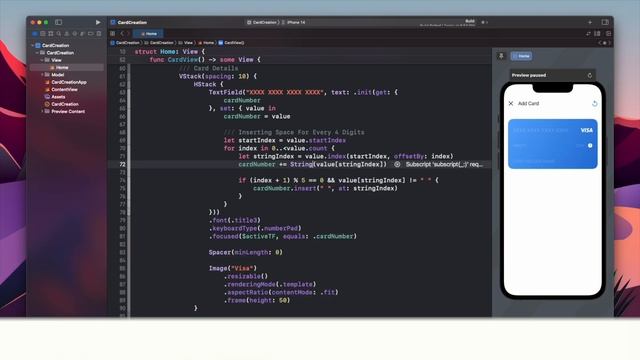The image size is (640, 360).
Task: Open the symbol navigator icon
Action: click(51, 33)
